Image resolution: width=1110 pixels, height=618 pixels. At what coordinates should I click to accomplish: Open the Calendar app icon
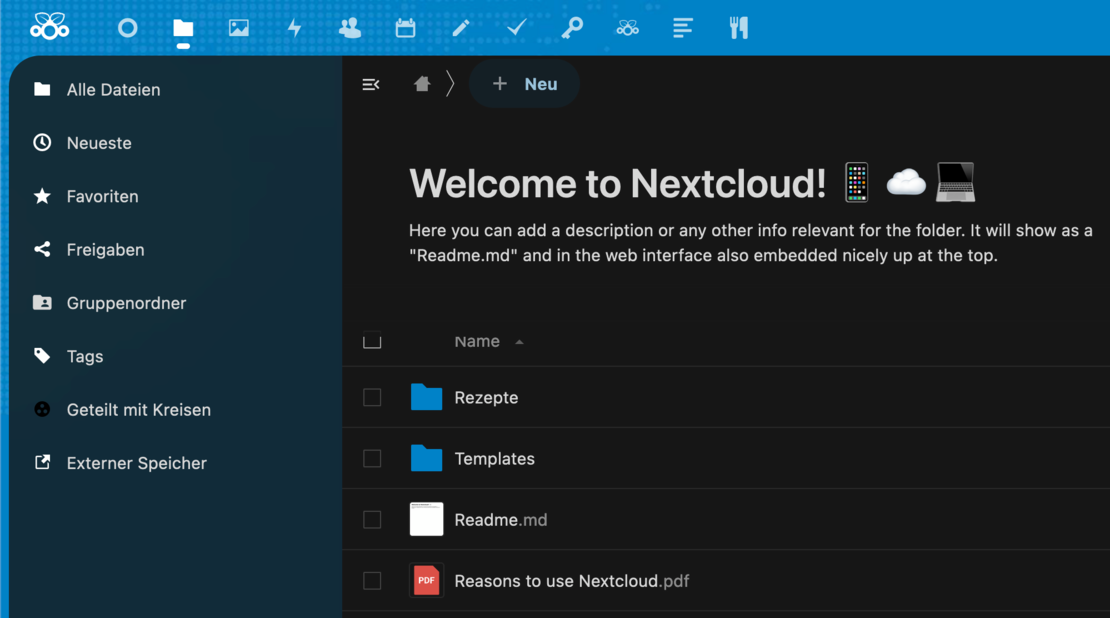(405, 27)
